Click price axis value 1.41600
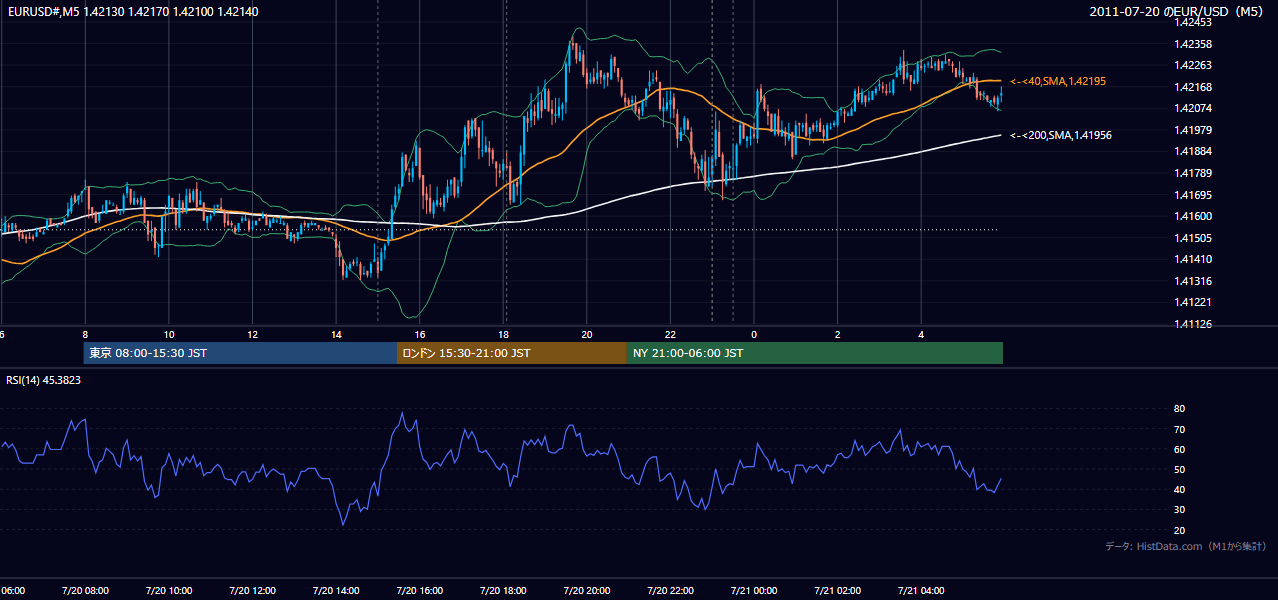The height and width of the screenshot is (600, 1278). point(1192,216)
